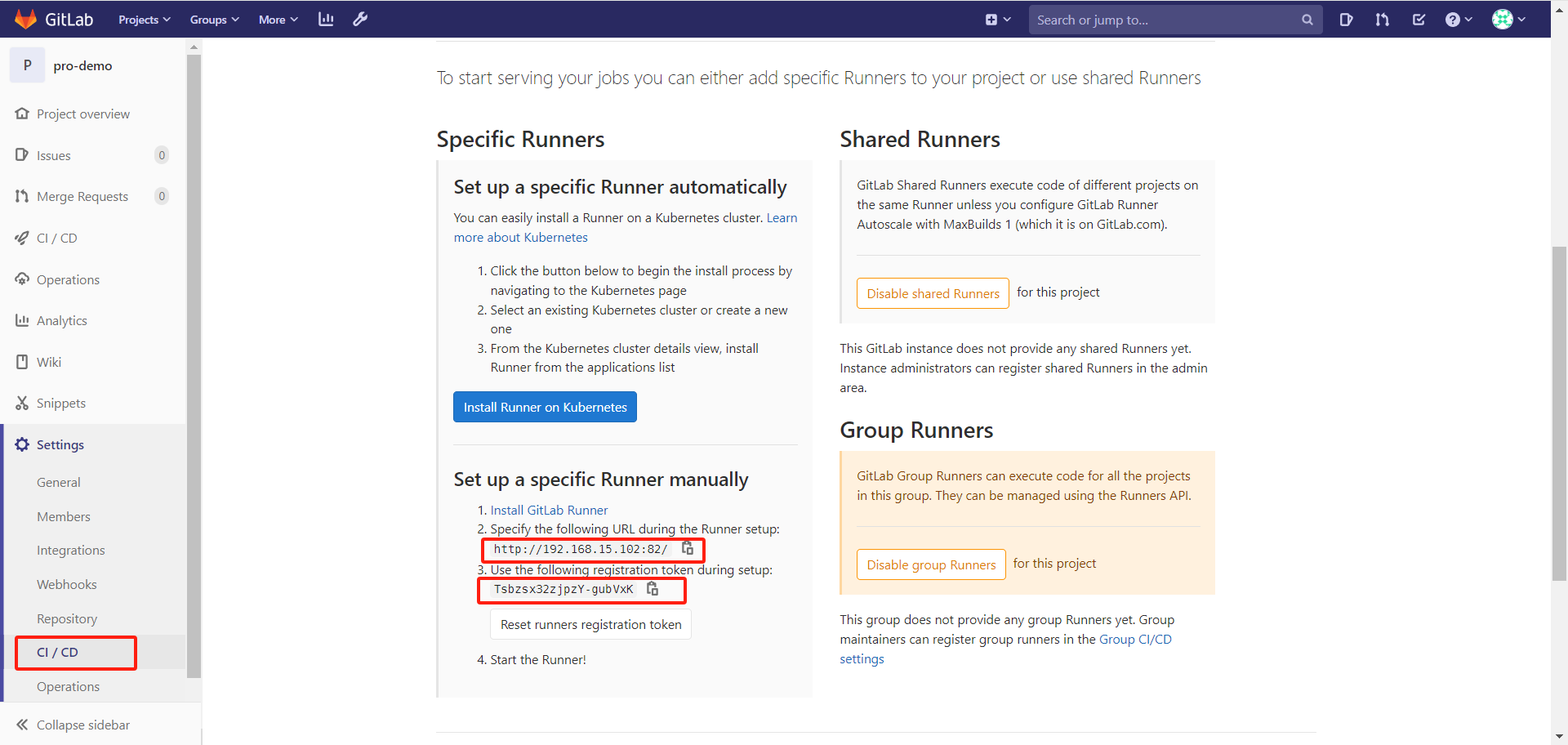1568x745 pixels.
Task: Copy the registration token using the clipboard icon
Action: click(653, 588)
